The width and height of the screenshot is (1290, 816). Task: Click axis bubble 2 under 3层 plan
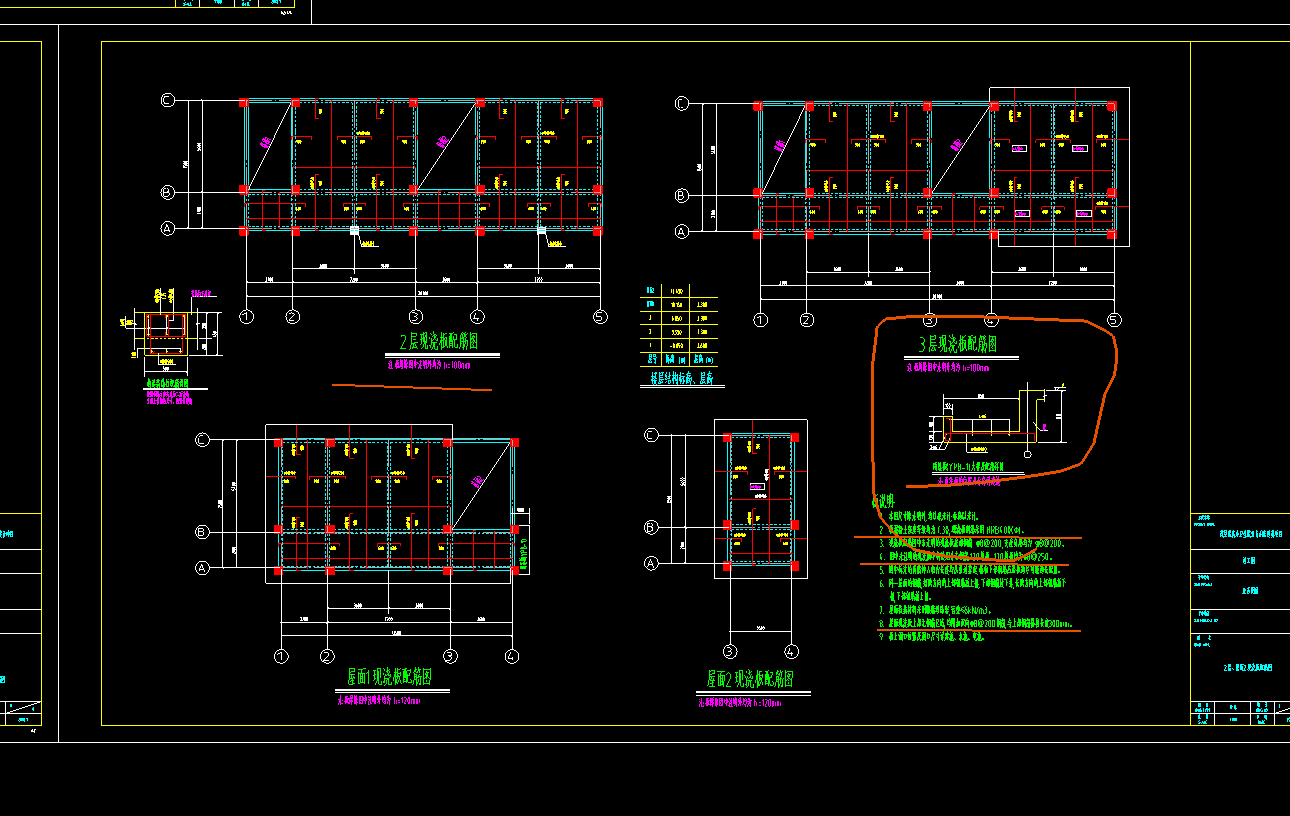[806, 320]
